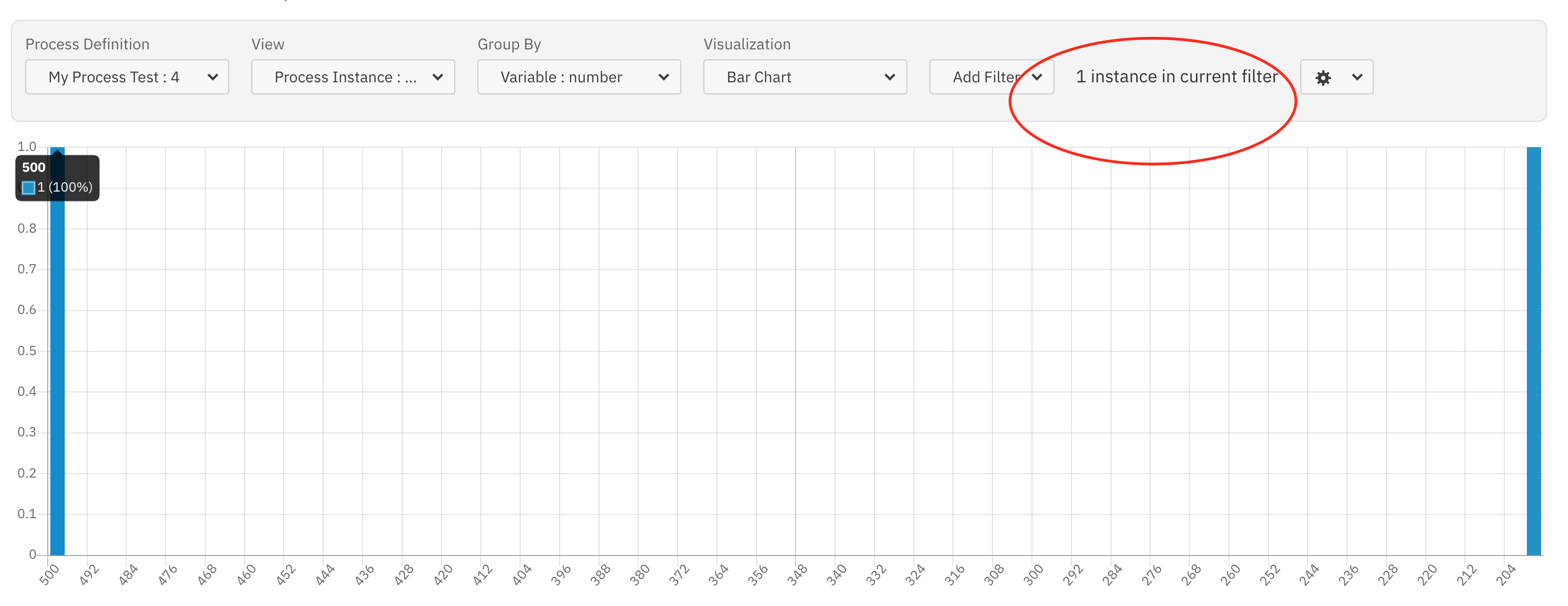Expand the chevron next to gear icon
This screenshot has height=606, width=1568.
[1357, 77]
